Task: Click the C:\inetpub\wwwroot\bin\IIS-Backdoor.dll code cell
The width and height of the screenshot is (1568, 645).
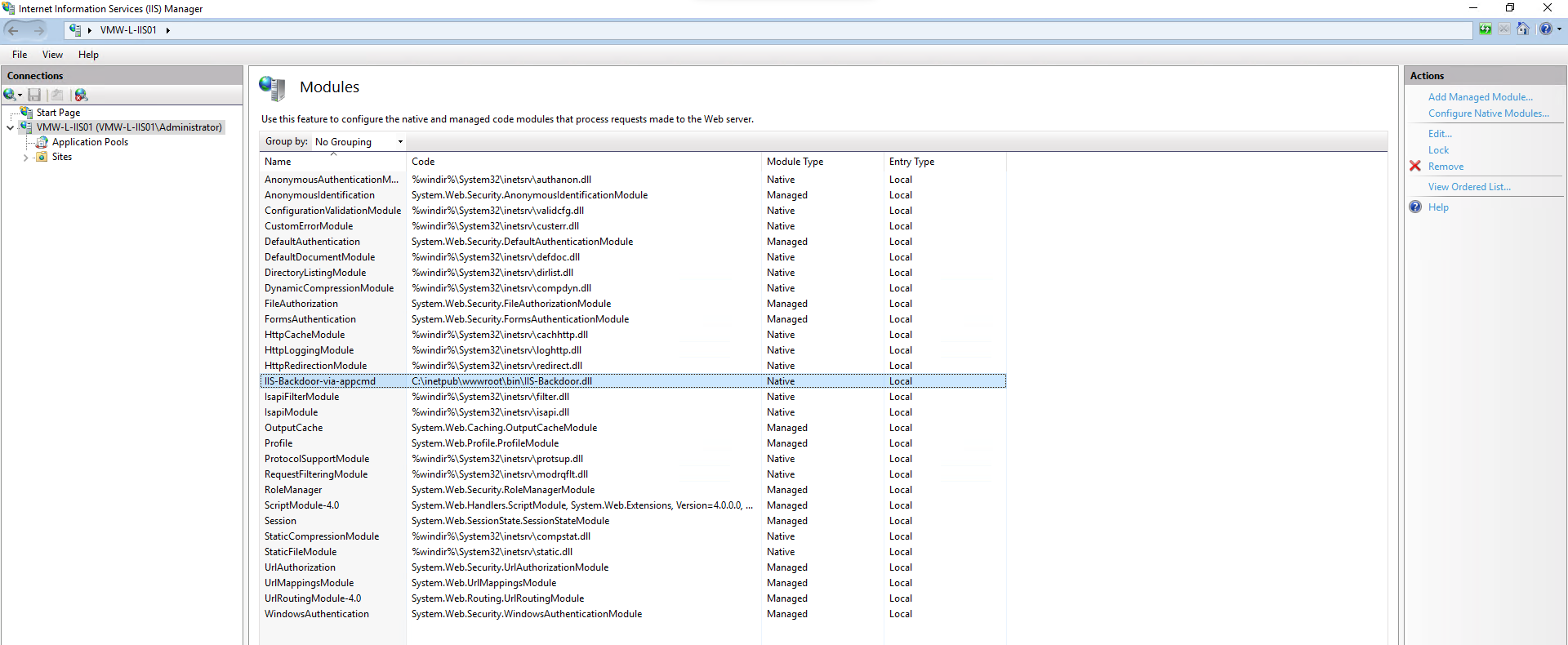Action: coord(501,381)
